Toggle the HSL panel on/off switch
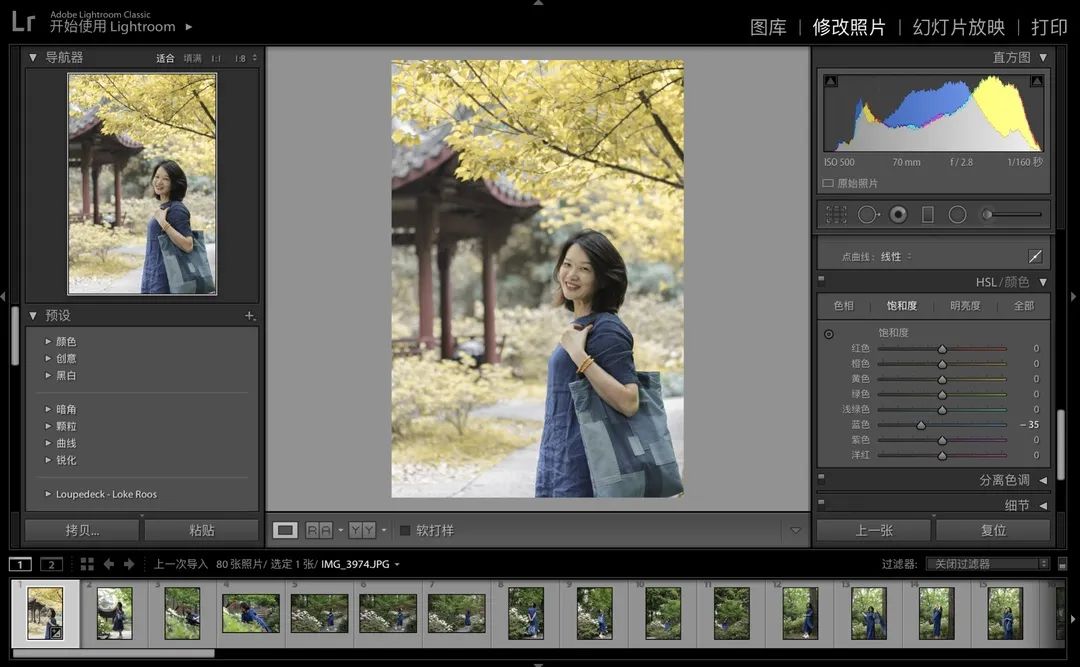 (821, 282)
